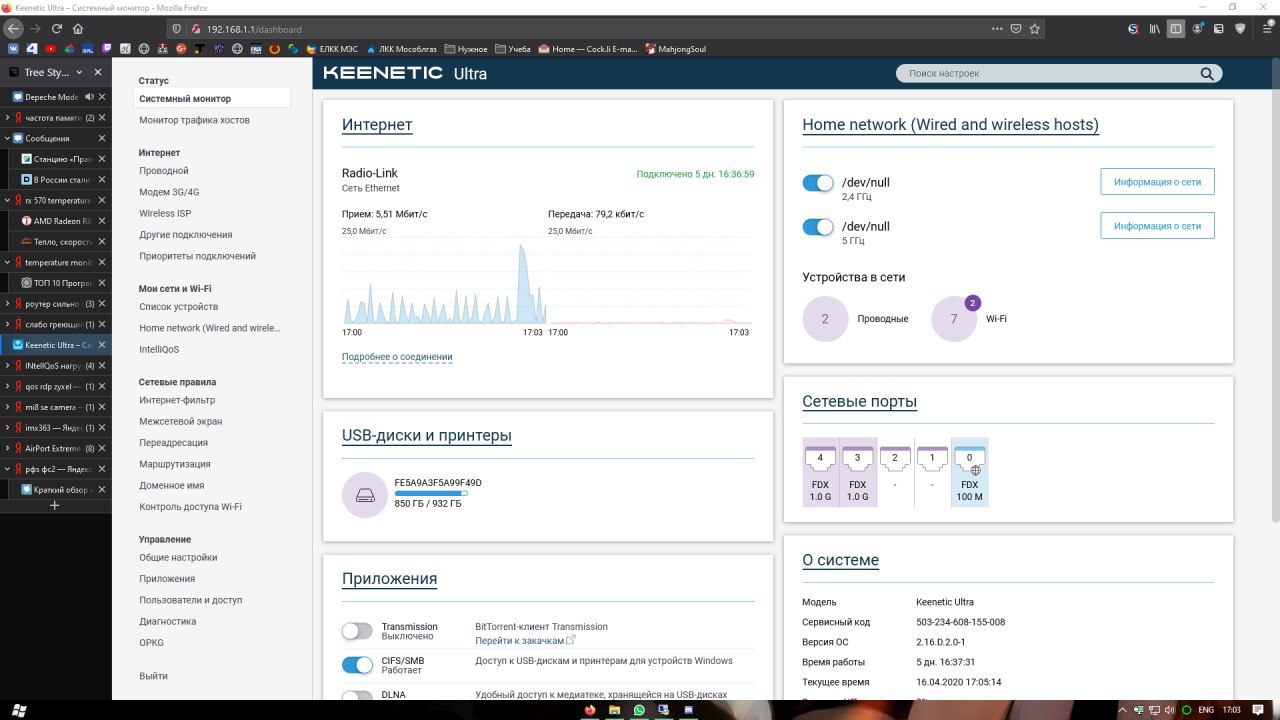The height and width of the screenshot is (720, 1280).
Task: Open the IntelliQoS menu item
Action: point(159,349)
